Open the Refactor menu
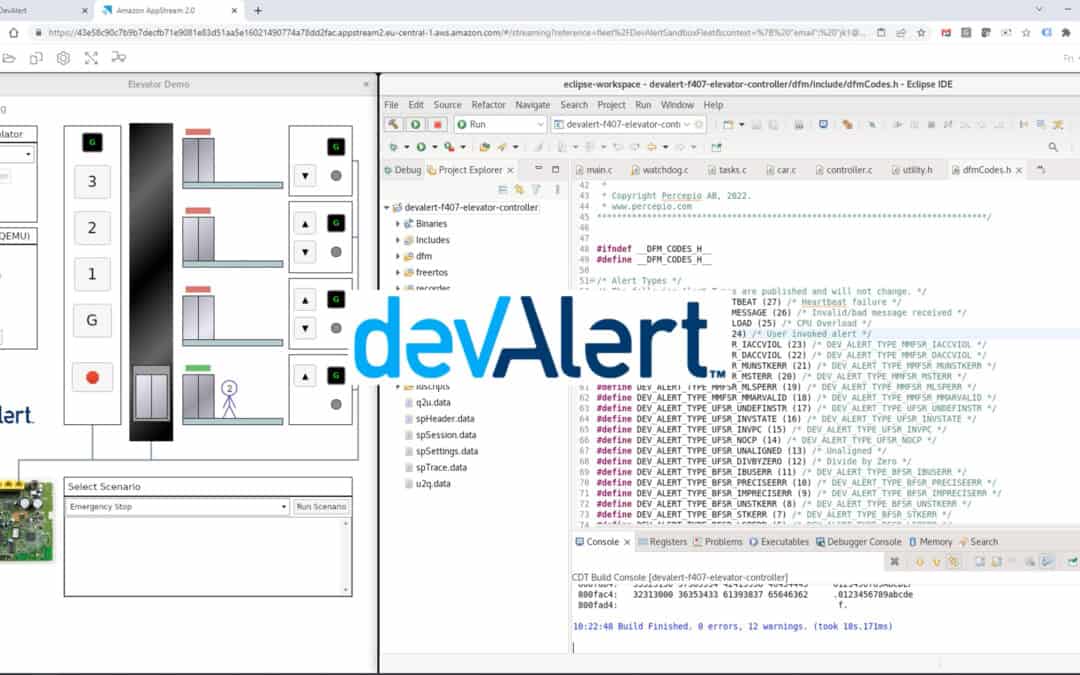This screenshot has width=1080, height=675. click(x=488, y=105)
